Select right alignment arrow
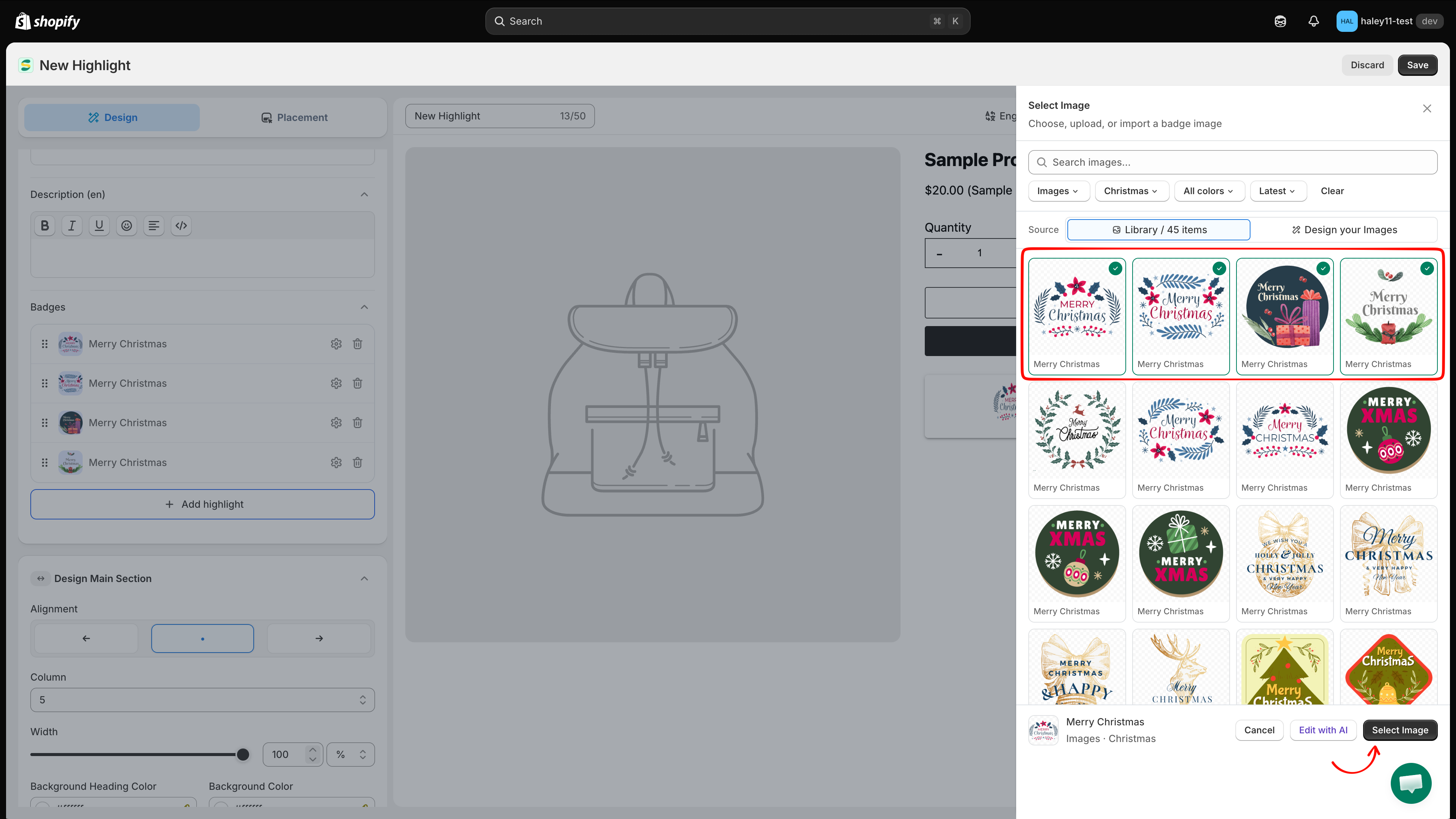Image resolution: width=1456 pixels, height=819 pixels. tap(319, 638)
